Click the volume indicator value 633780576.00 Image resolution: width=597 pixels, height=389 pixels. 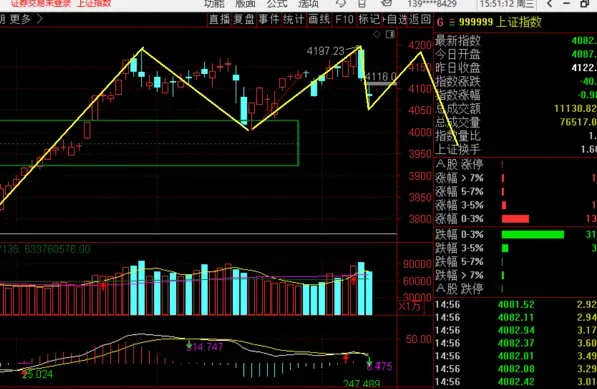click(x=57, y=250)
